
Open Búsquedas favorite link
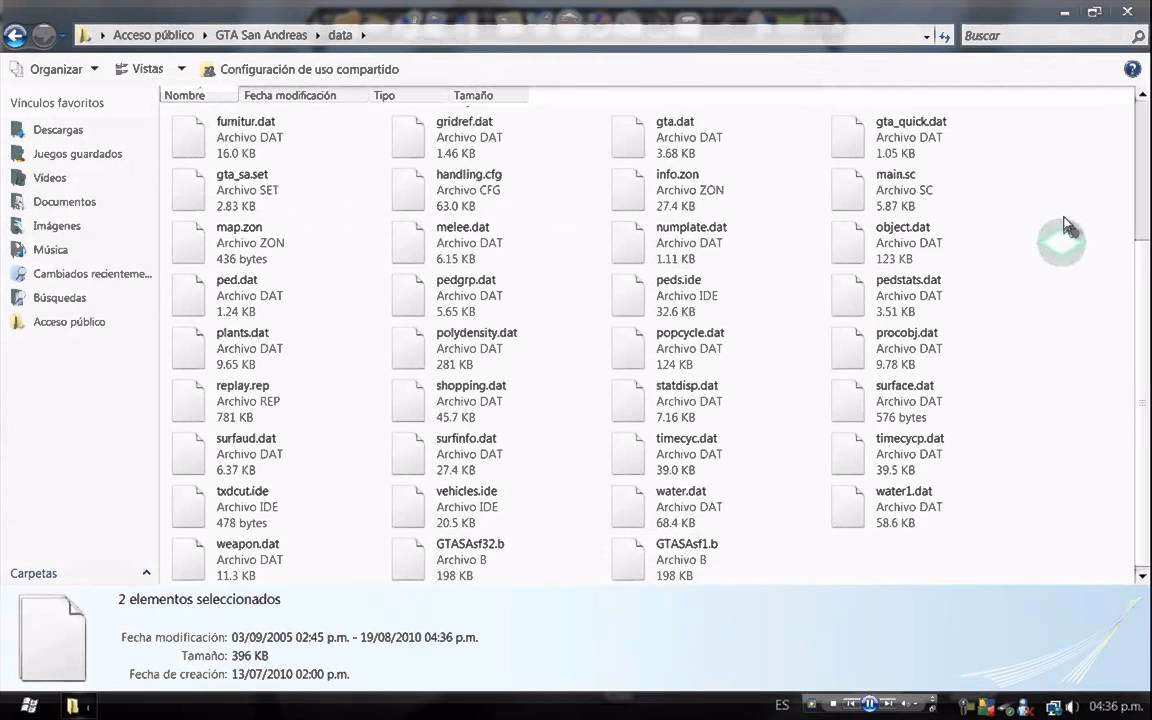click(x=49, y=298)
